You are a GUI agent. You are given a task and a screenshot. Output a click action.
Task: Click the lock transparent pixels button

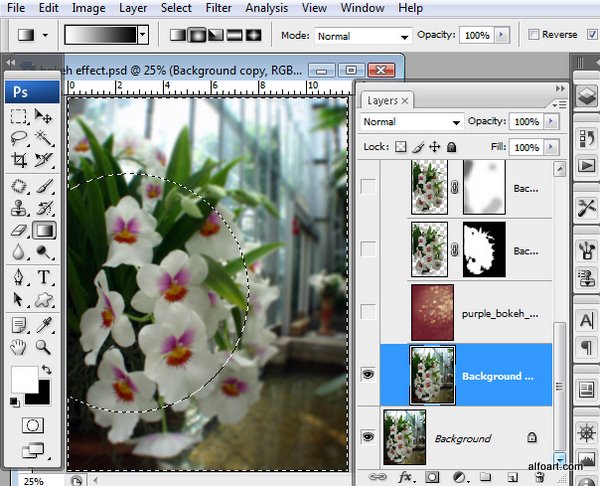tap(401, 147)
